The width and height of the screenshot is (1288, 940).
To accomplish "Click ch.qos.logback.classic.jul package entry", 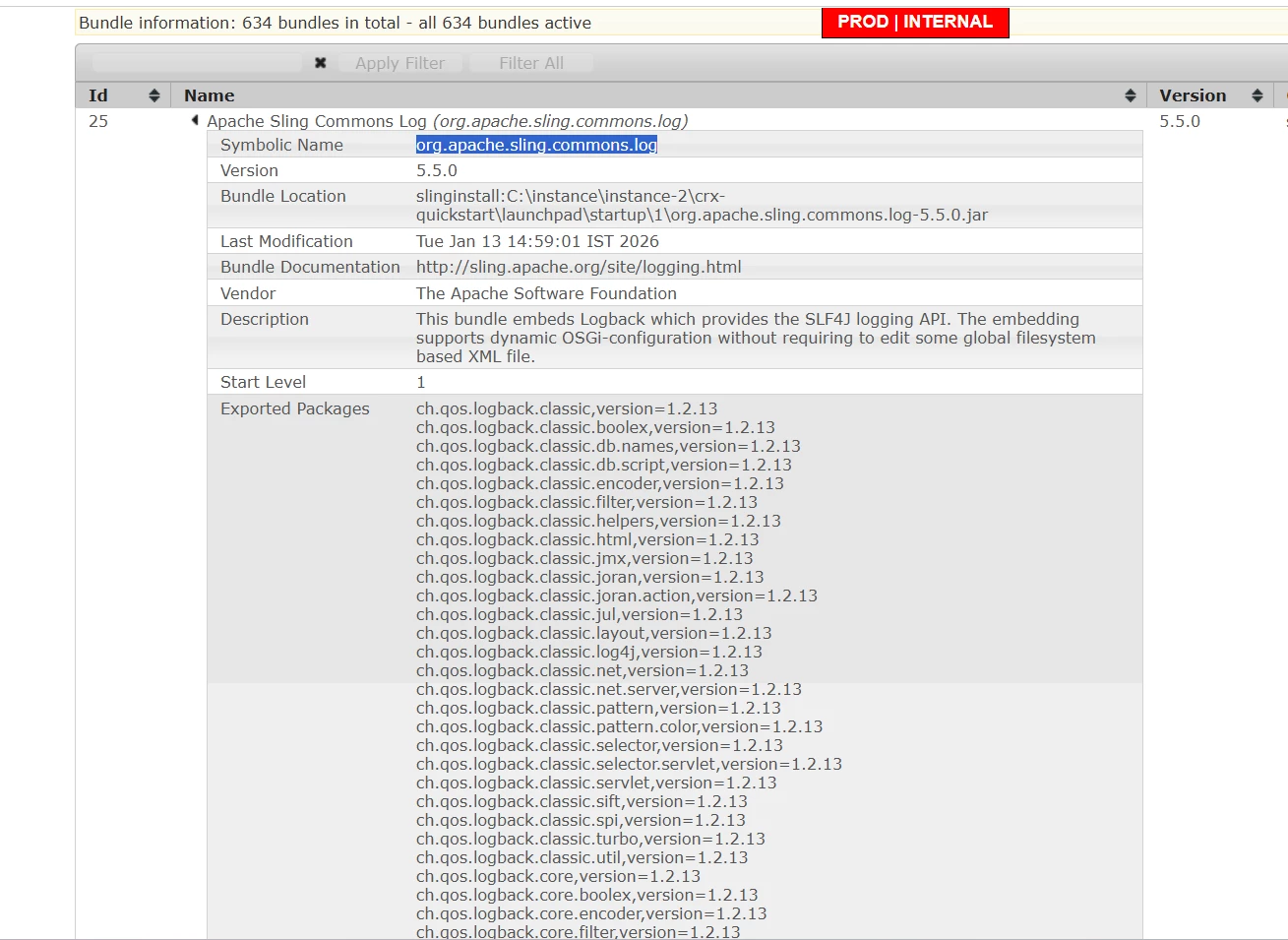I will [580, 614].
